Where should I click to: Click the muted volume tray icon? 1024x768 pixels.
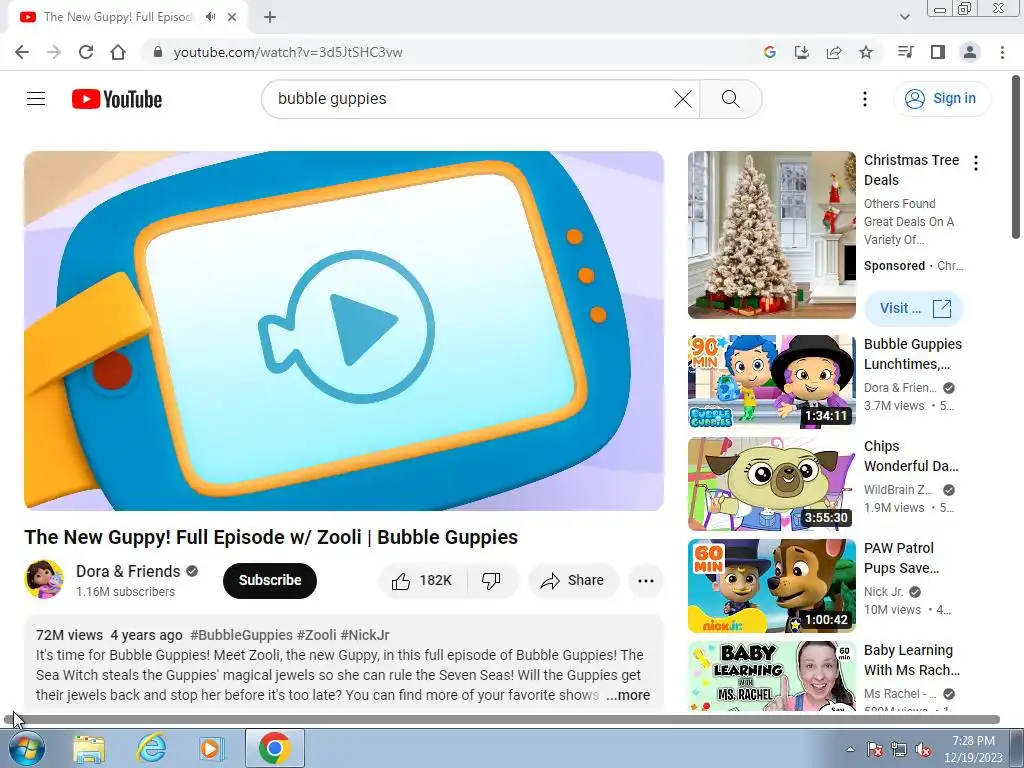[x=923, y=749]
